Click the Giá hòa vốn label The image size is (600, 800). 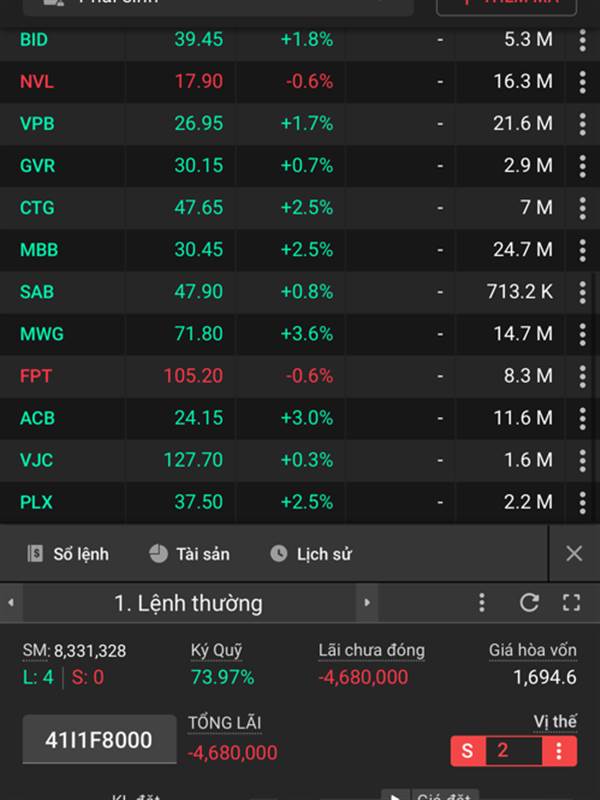click(533, 651)
